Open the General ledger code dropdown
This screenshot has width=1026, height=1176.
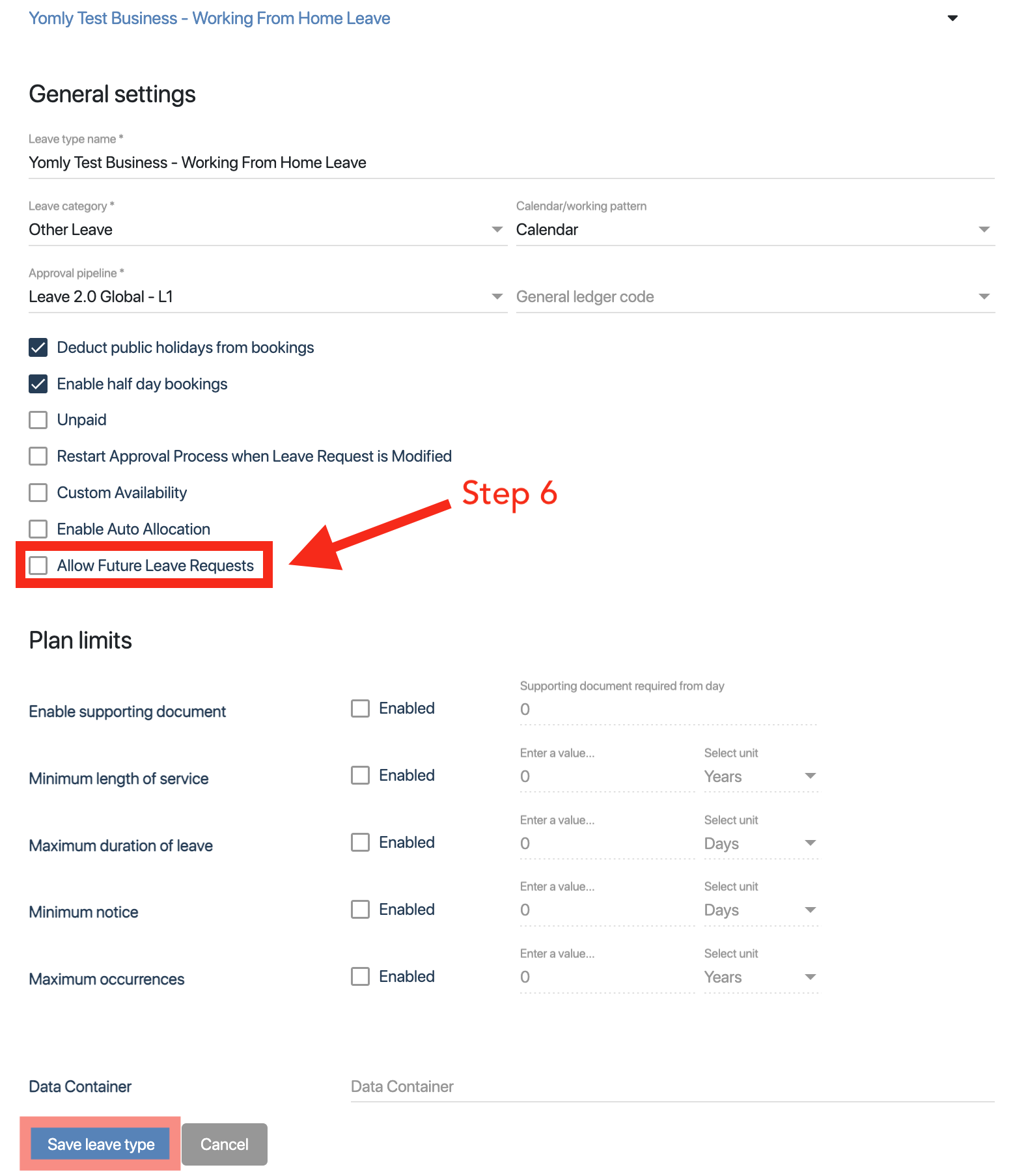(755, 297)
